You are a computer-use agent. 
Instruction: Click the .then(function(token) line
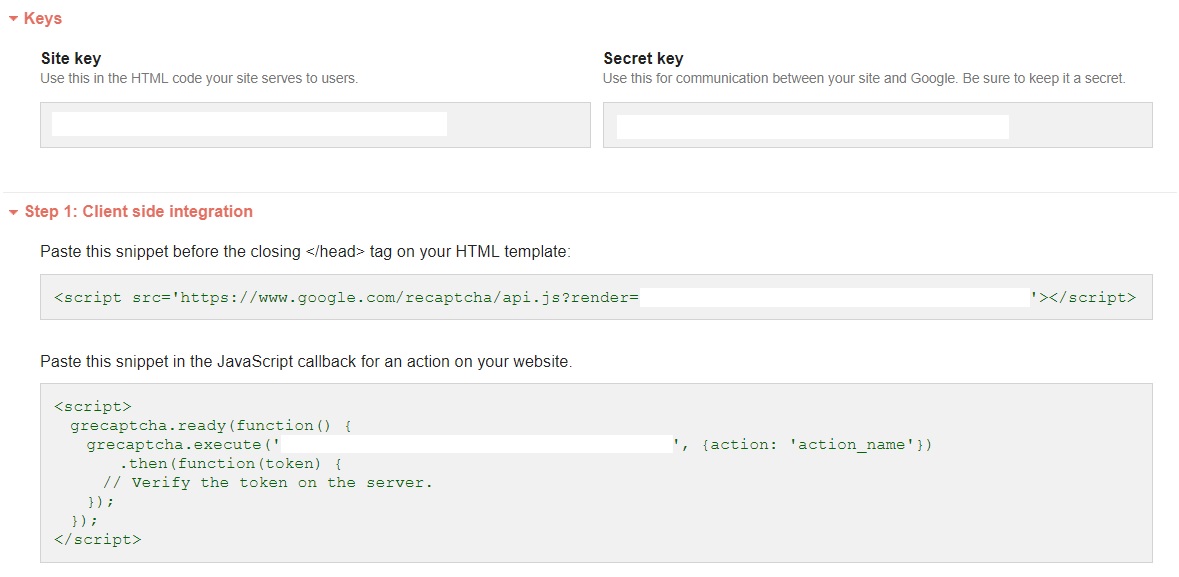pyautogui.click(x=231, y=463)
